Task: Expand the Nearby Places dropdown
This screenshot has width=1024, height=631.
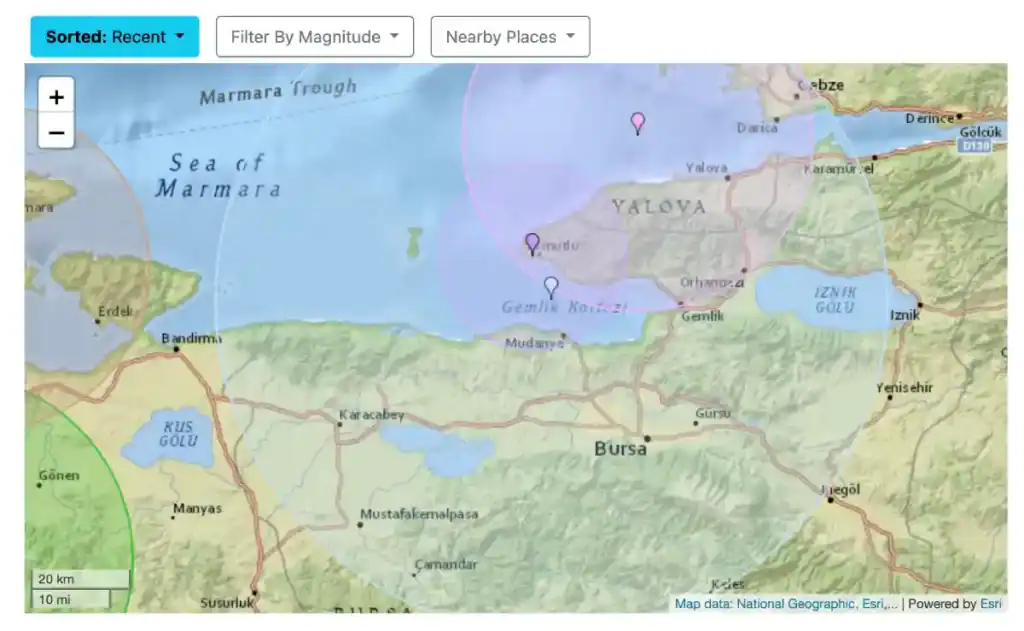Action: coord(510,36)
